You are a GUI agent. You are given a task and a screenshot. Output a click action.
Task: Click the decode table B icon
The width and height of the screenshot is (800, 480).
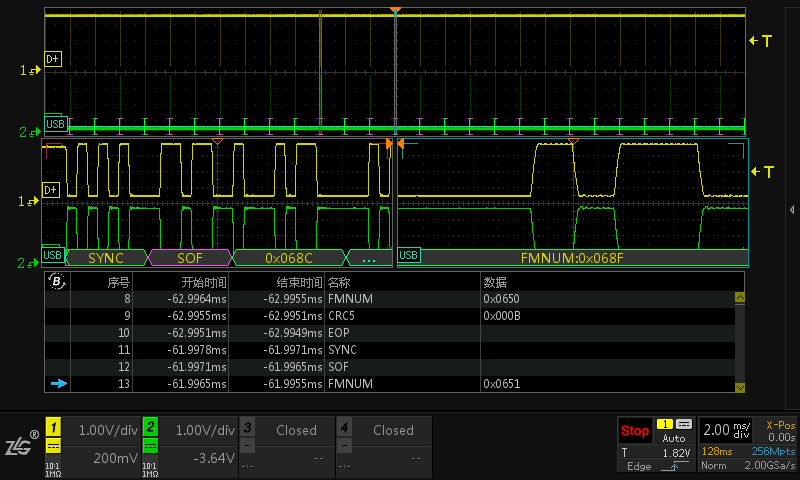coord(56,282)
